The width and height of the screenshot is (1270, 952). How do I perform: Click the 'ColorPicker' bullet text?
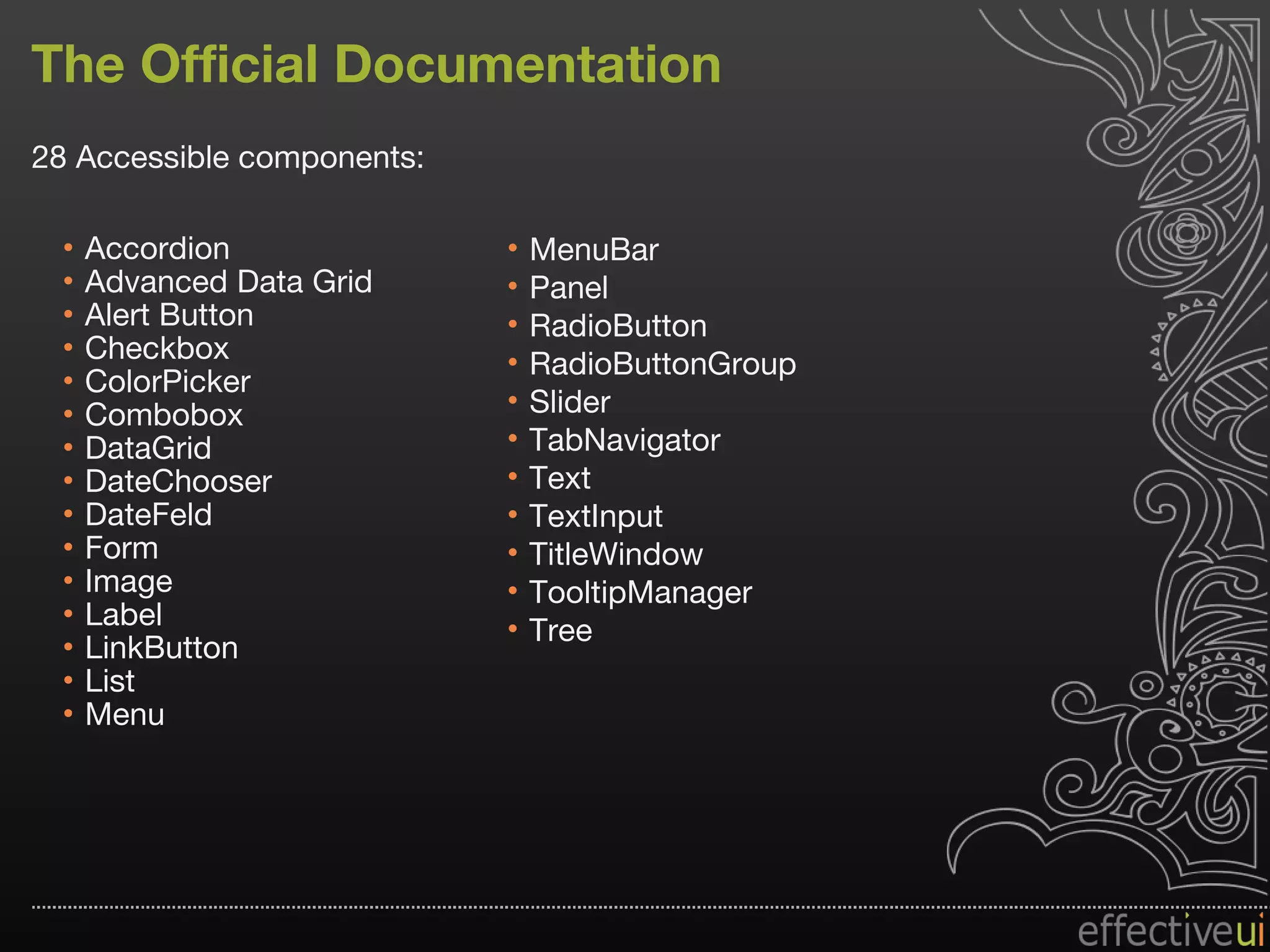click(x=167, y=381)
